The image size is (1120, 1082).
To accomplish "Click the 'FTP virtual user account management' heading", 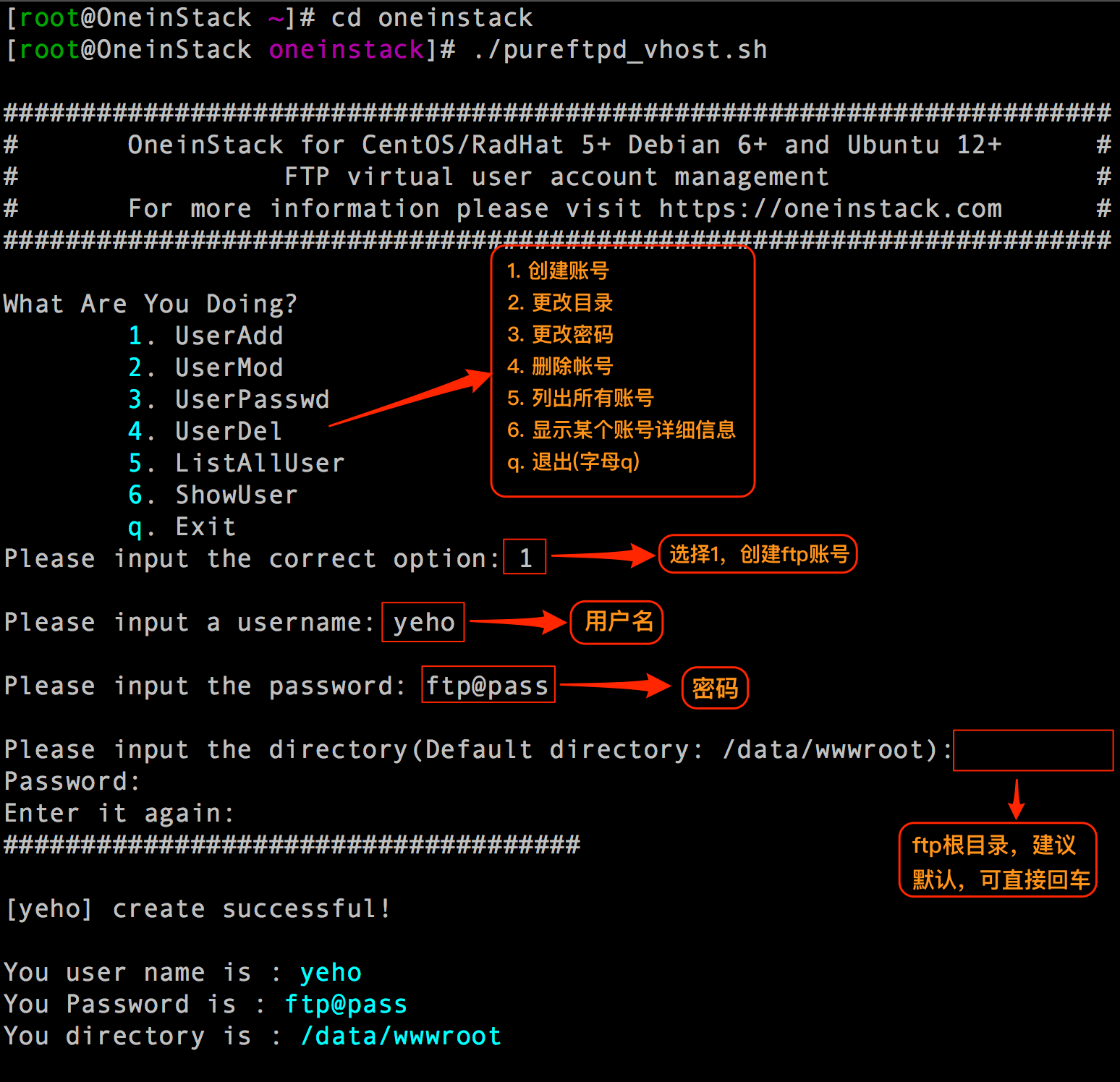I will [556, 177].
